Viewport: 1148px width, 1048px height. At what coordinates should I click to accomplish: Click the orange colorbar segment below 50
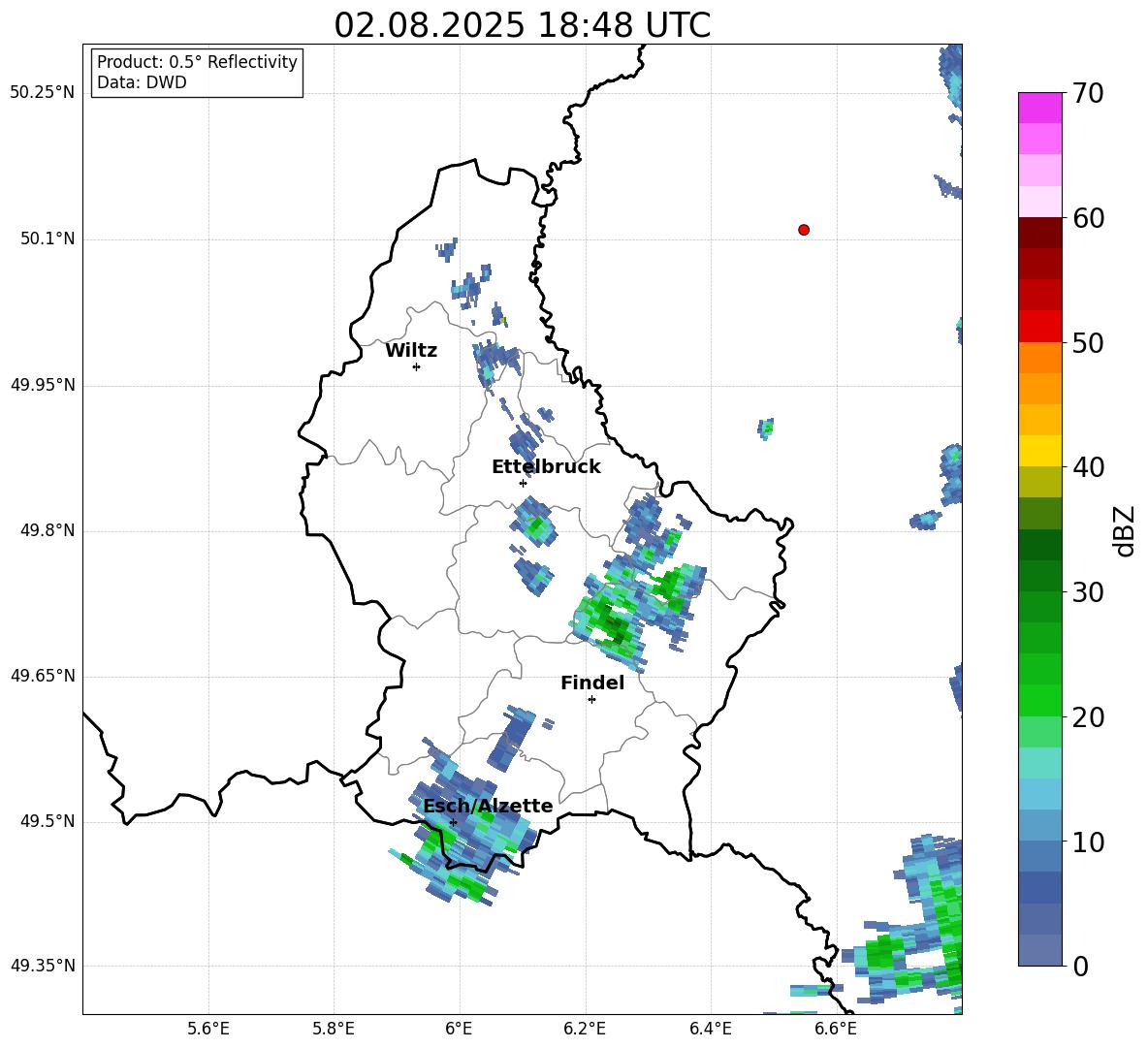click(1039, 357)
